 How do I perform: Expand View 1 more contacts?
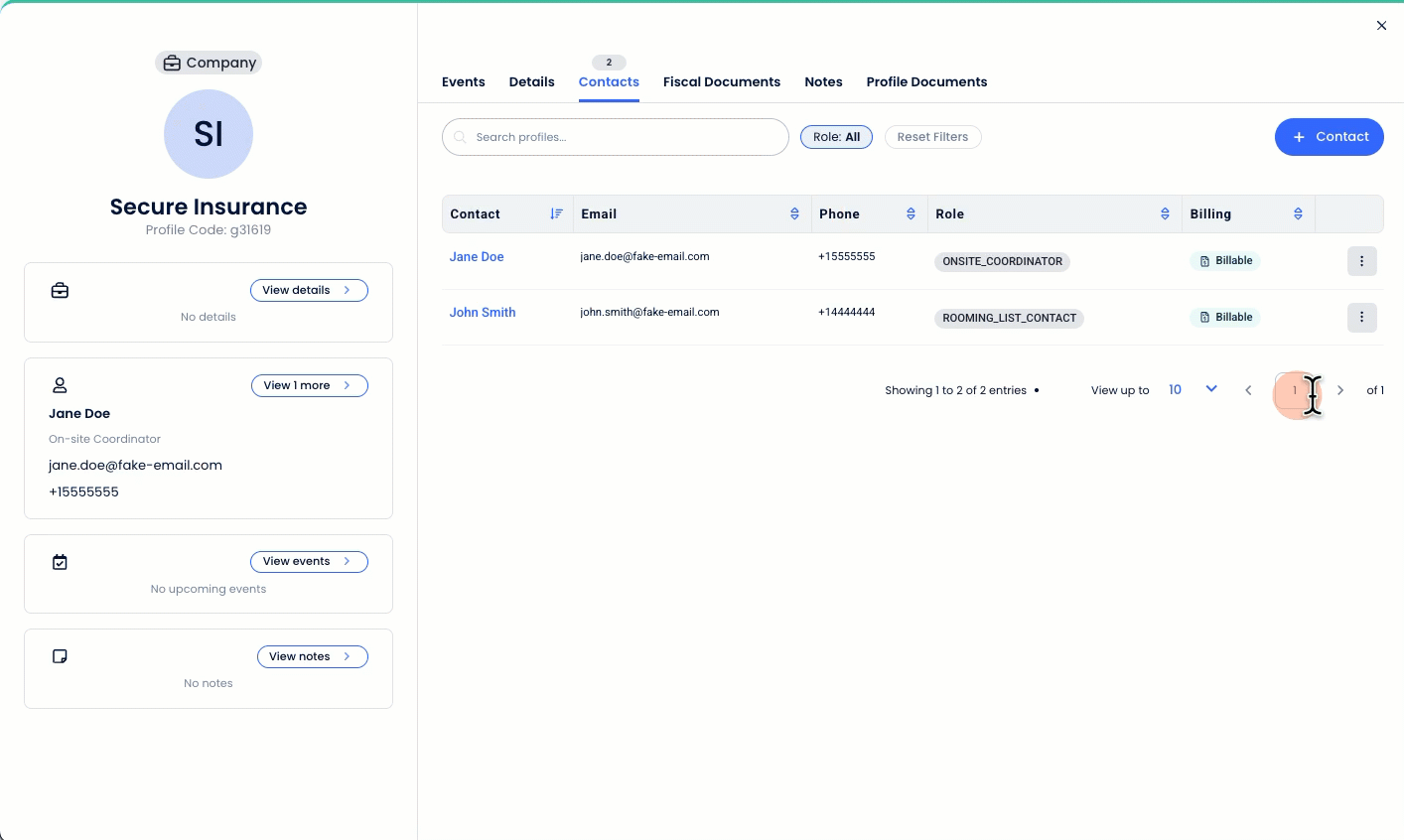[x=309, y=385]
